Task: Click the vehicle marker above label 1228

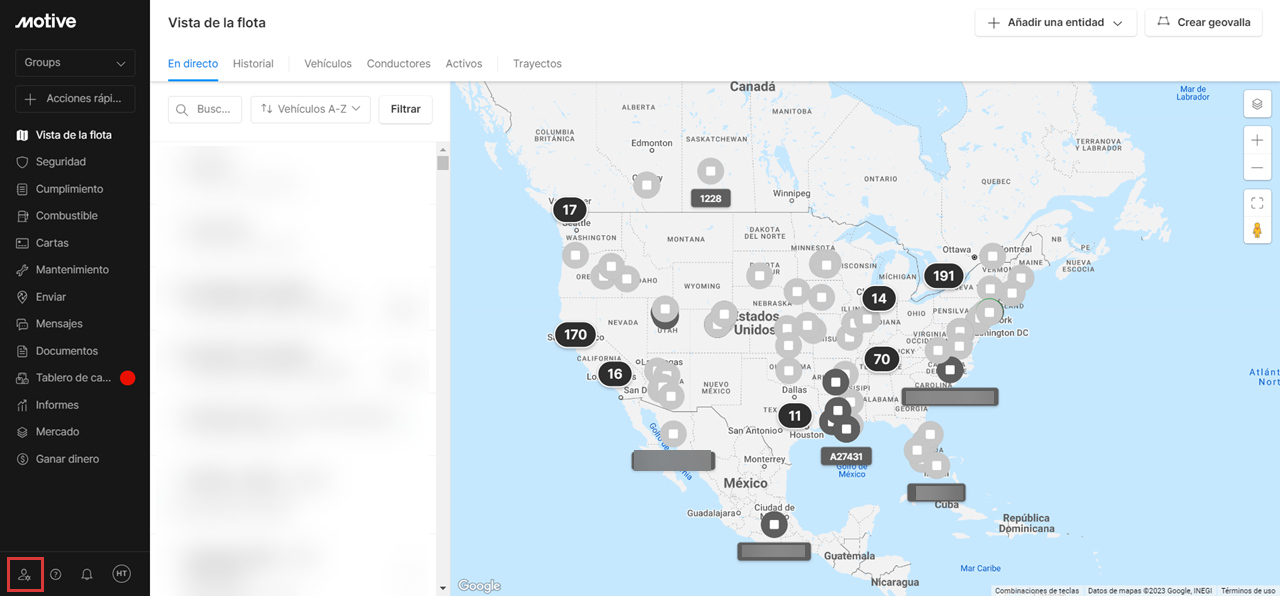Action: tap(710, 171)
